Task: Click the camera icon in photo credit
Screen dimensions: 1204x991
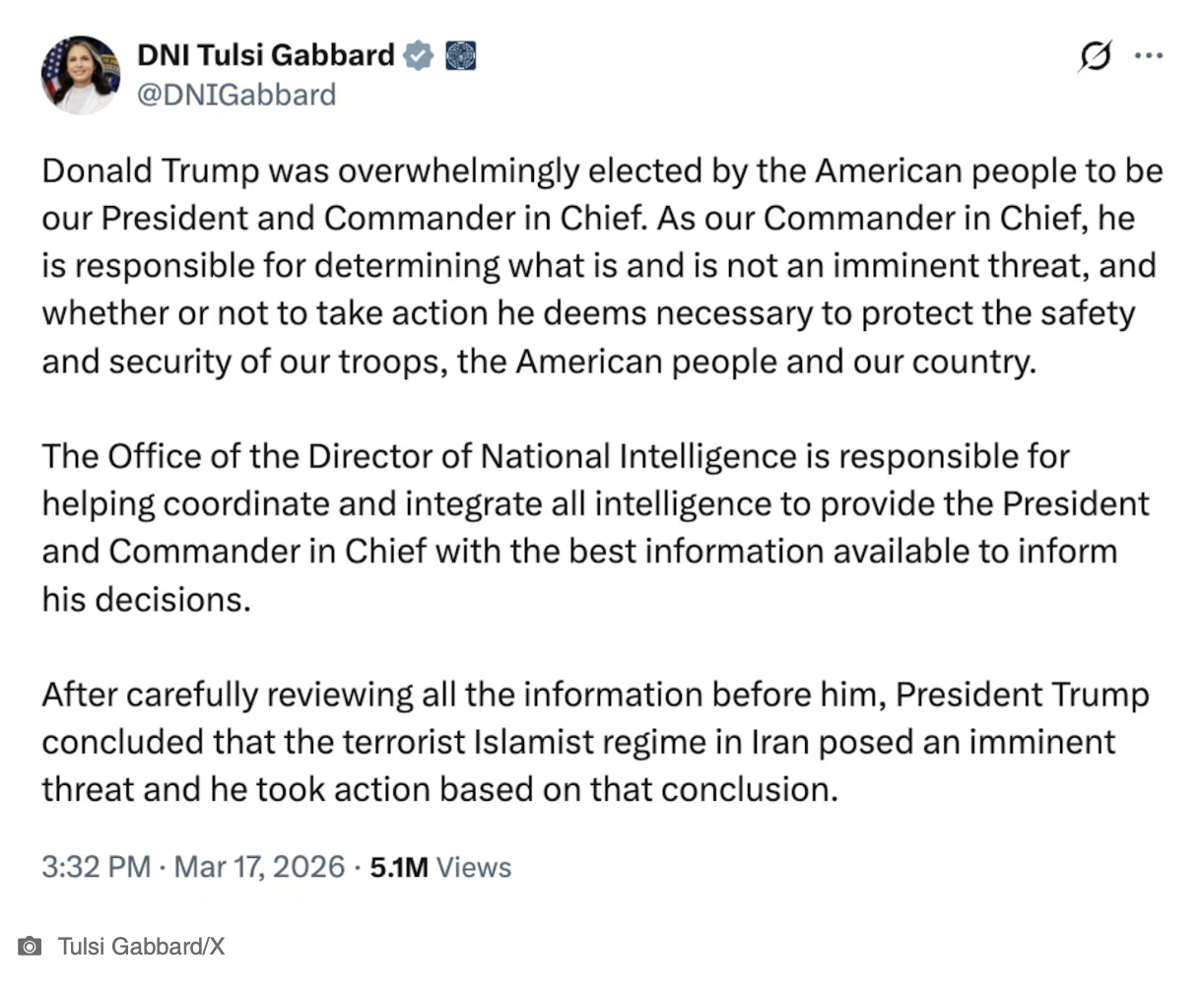Action: [31, 947]
